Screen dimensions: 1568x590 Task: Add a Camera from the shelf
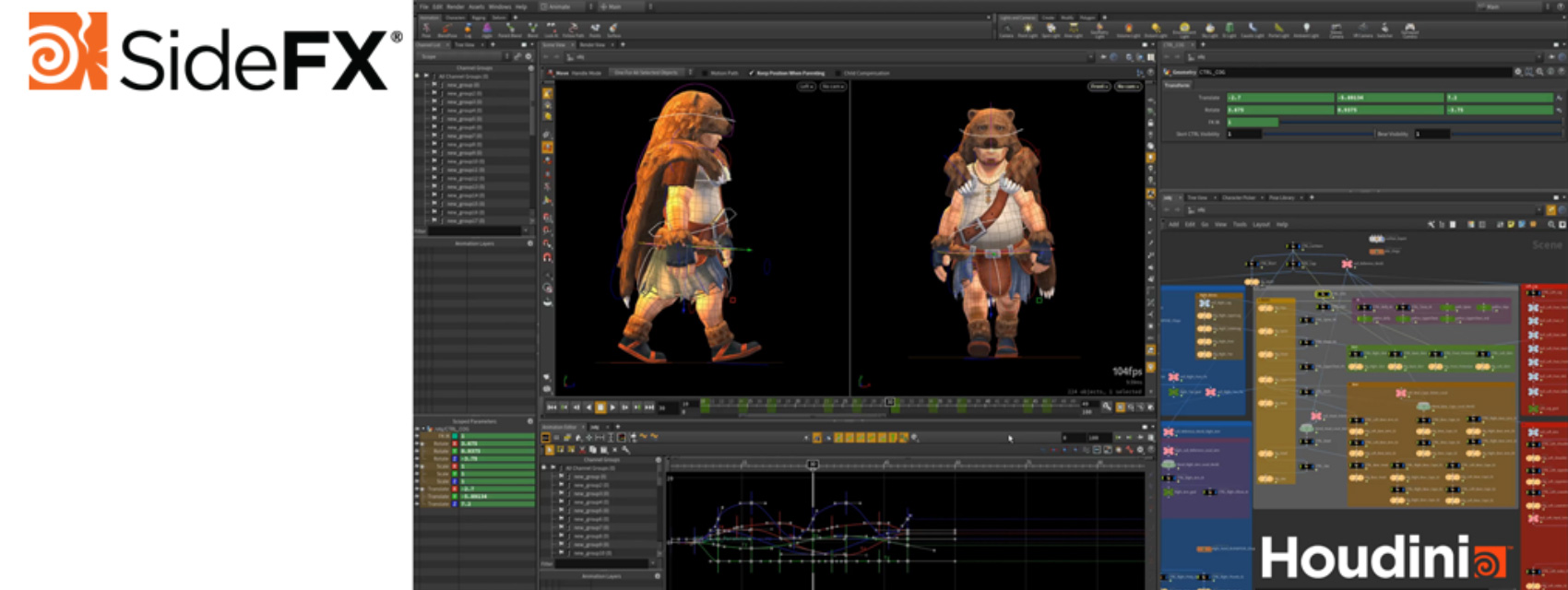(1005, 29)
